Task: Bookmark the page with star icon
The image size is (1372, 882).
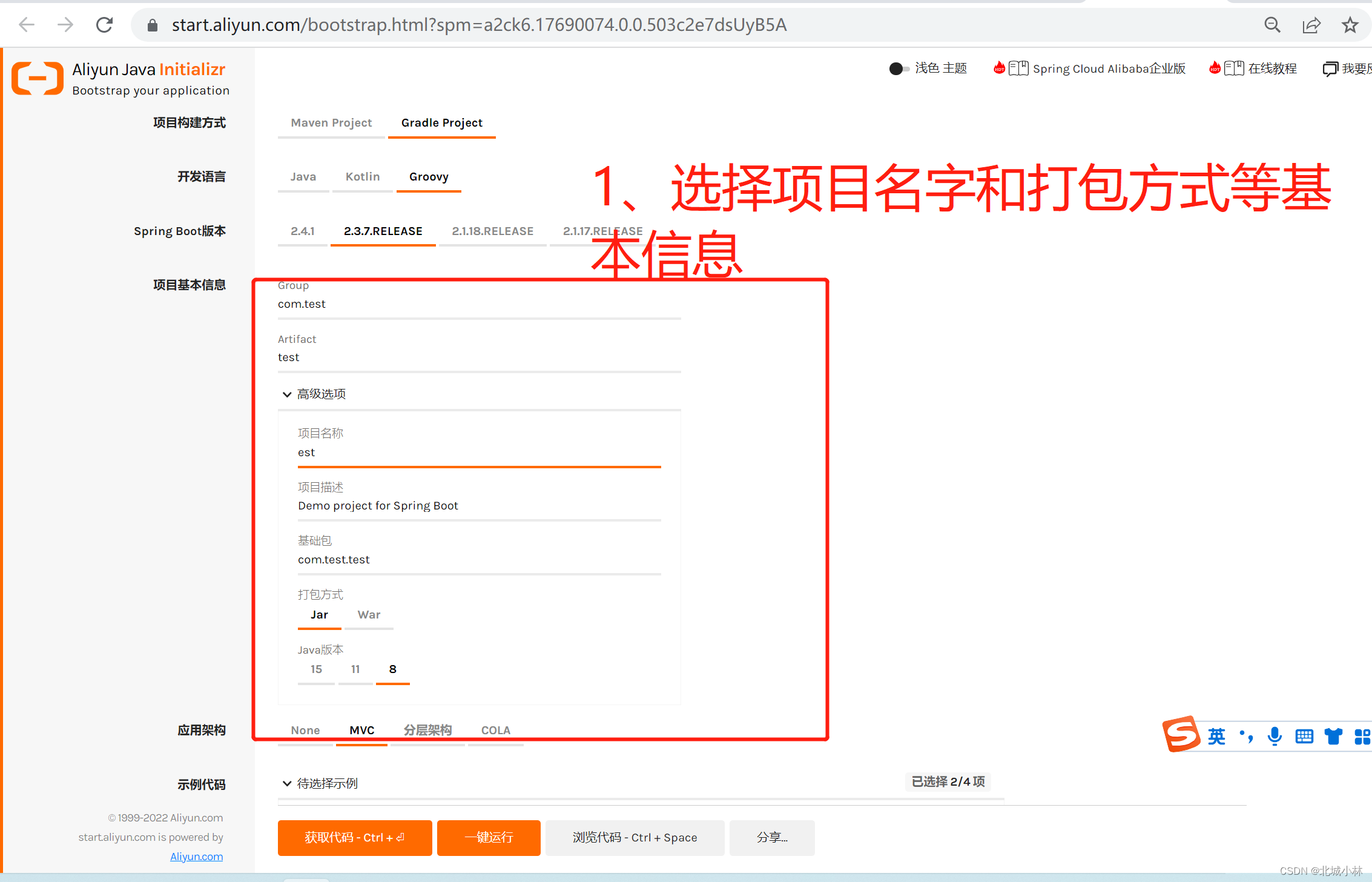Action: click(1350, 25)
